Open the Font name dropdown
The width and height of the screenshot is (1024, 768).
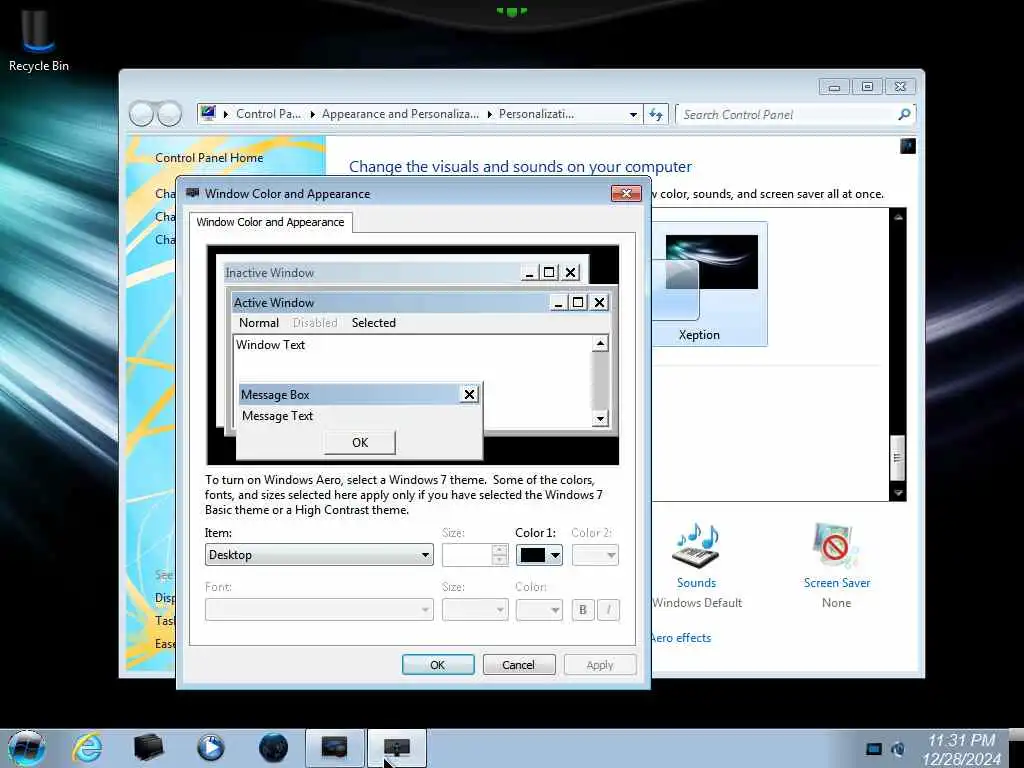[319, 609]
